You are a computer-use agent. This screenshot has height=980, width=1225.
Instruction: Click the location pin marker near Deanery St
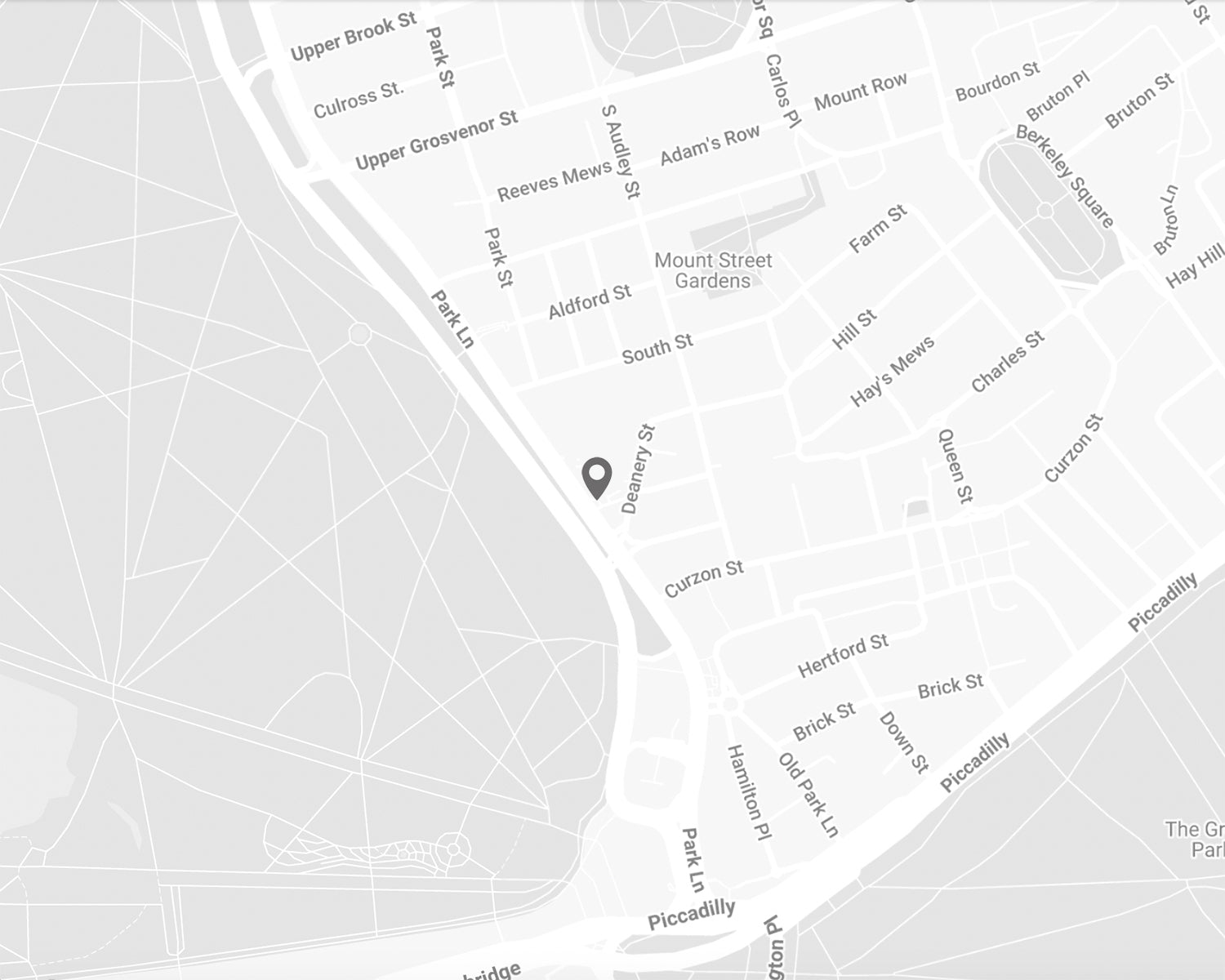pos(597,478)
